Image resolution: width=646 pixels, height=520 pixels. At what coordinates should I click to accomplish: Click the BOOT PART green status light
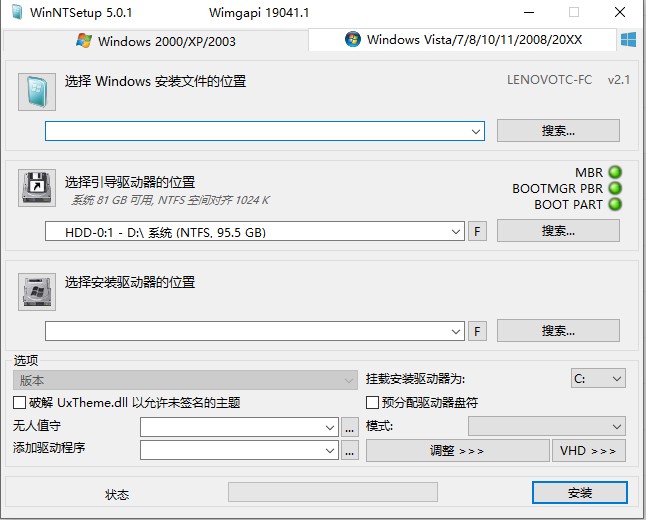pos(615,204)
